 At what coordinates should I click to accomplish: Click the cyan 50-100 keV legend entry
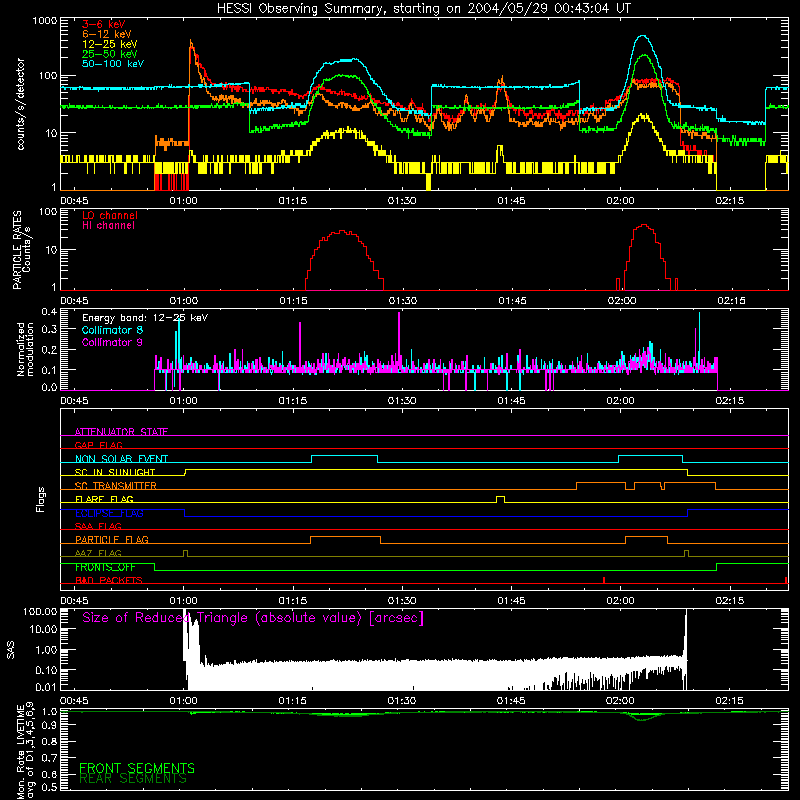tap(112, 64)
